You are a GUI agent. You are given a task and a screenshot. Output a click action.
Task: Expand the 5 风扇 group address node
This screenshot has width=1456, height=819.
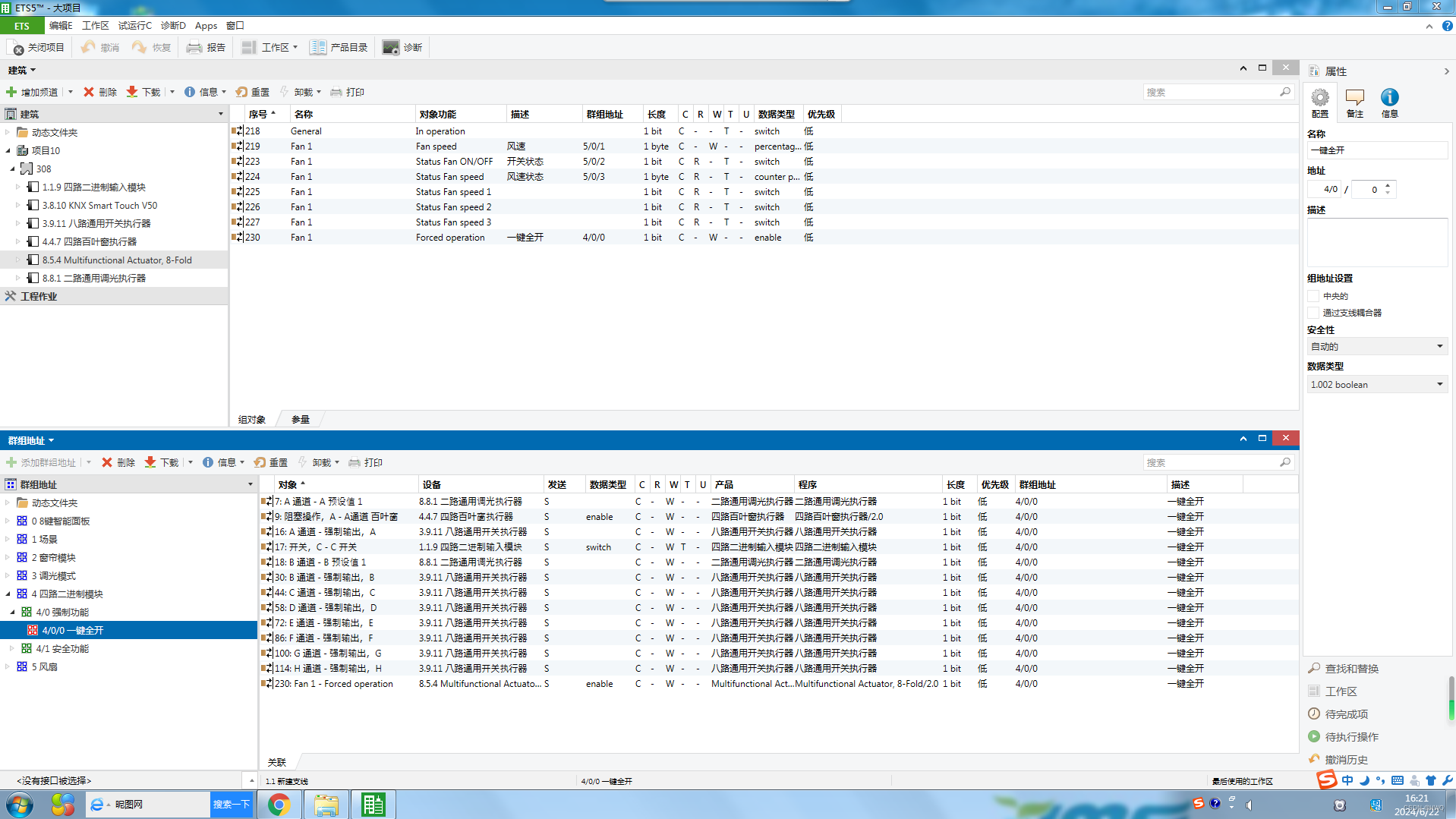click(8, 667)
